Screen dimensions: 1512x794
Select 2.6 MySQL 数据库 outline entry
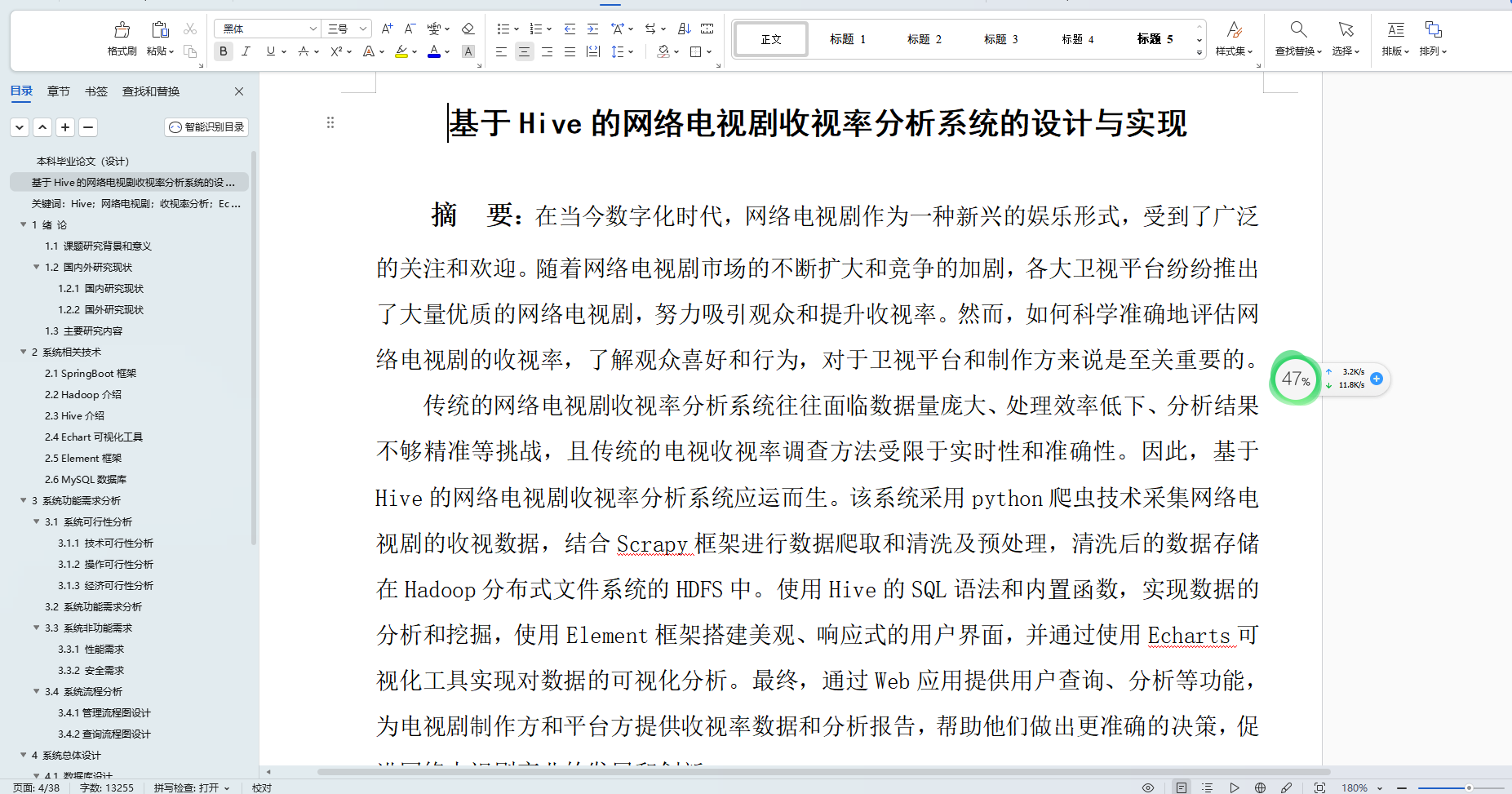coord(86,479)
